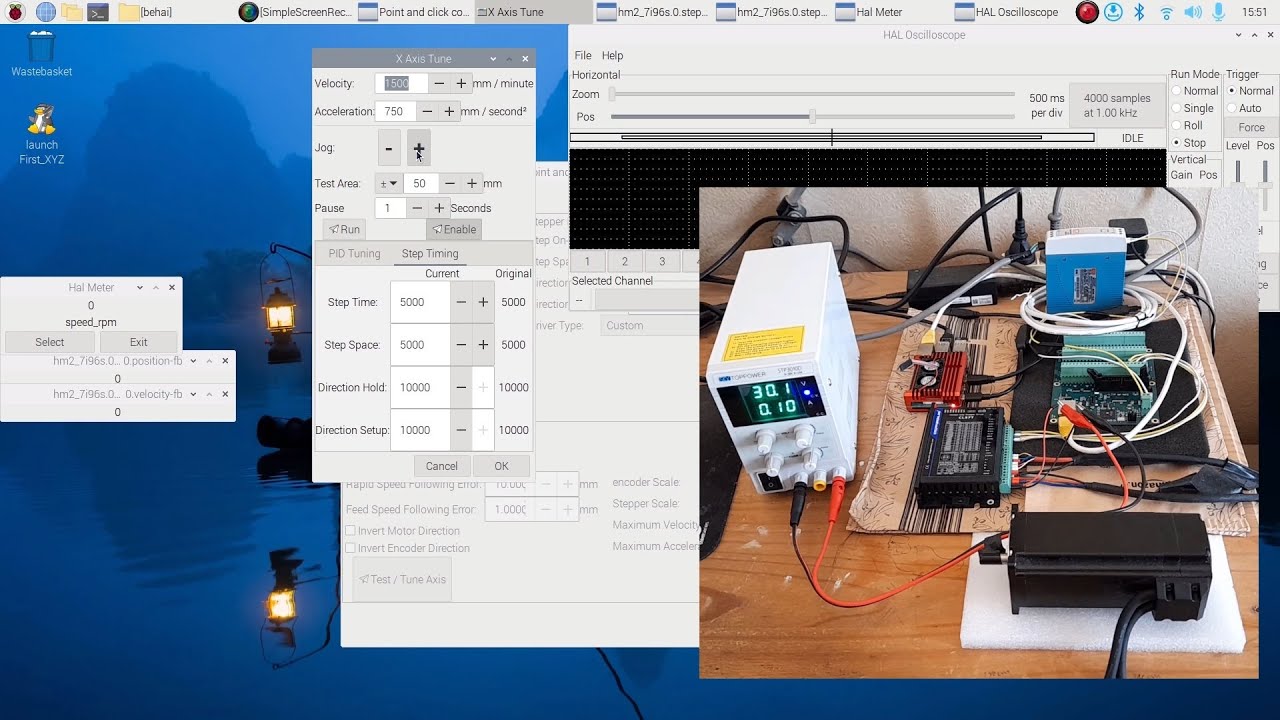This screenshot has width=1280, height=720.
Task: Click the microphone tray icon
Action: click(x=1218, y=12)
